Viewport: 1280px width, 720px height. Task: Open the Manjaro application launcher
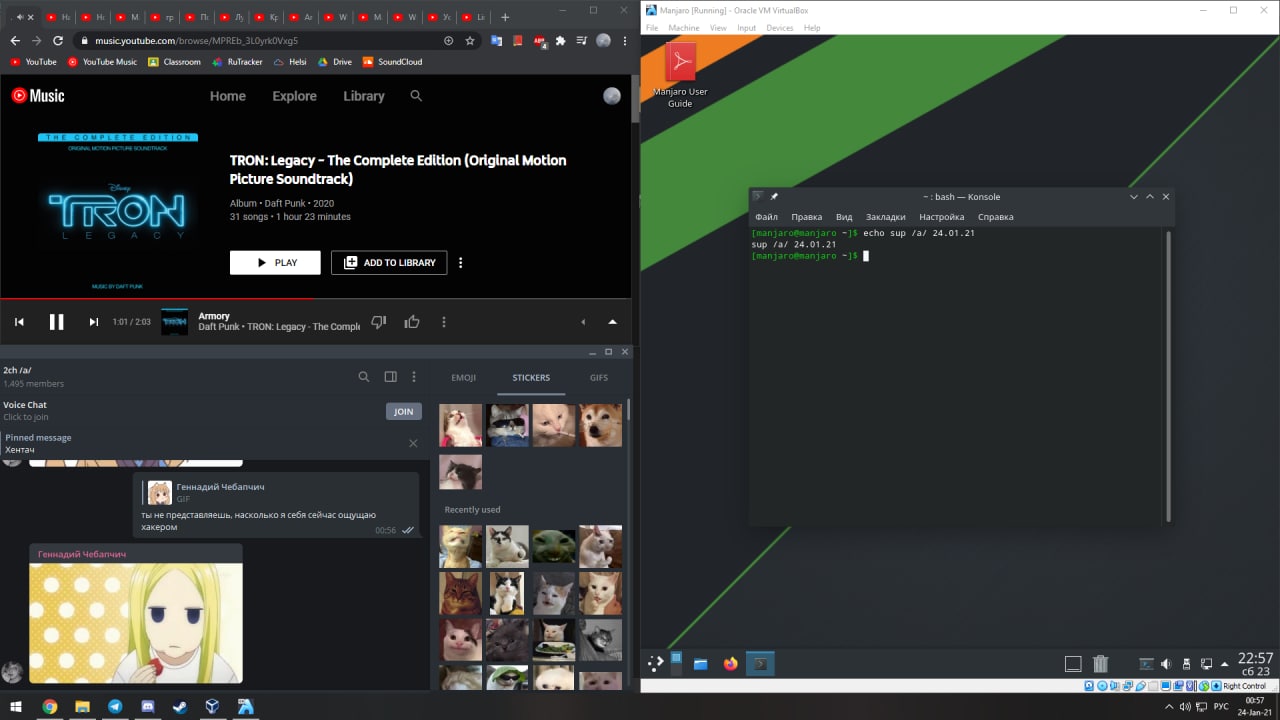[655, 663]
